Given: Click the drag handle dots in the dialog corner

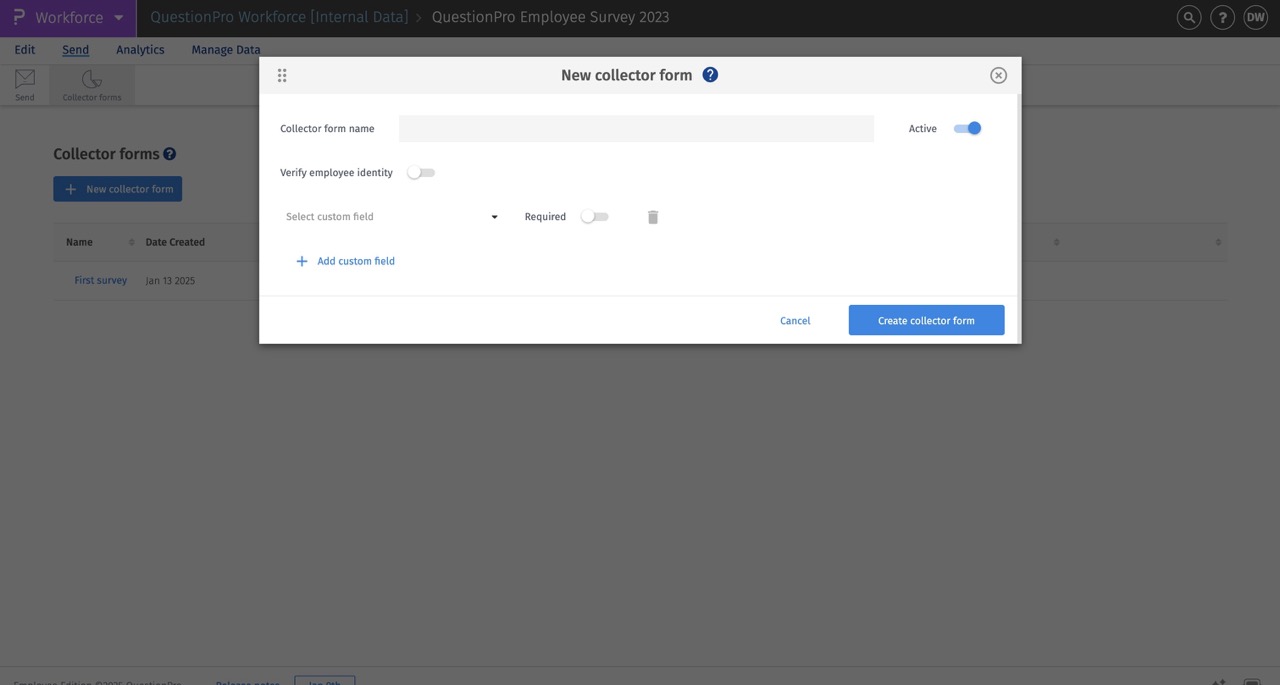Looking at the screenshot, I should [281, 74].
